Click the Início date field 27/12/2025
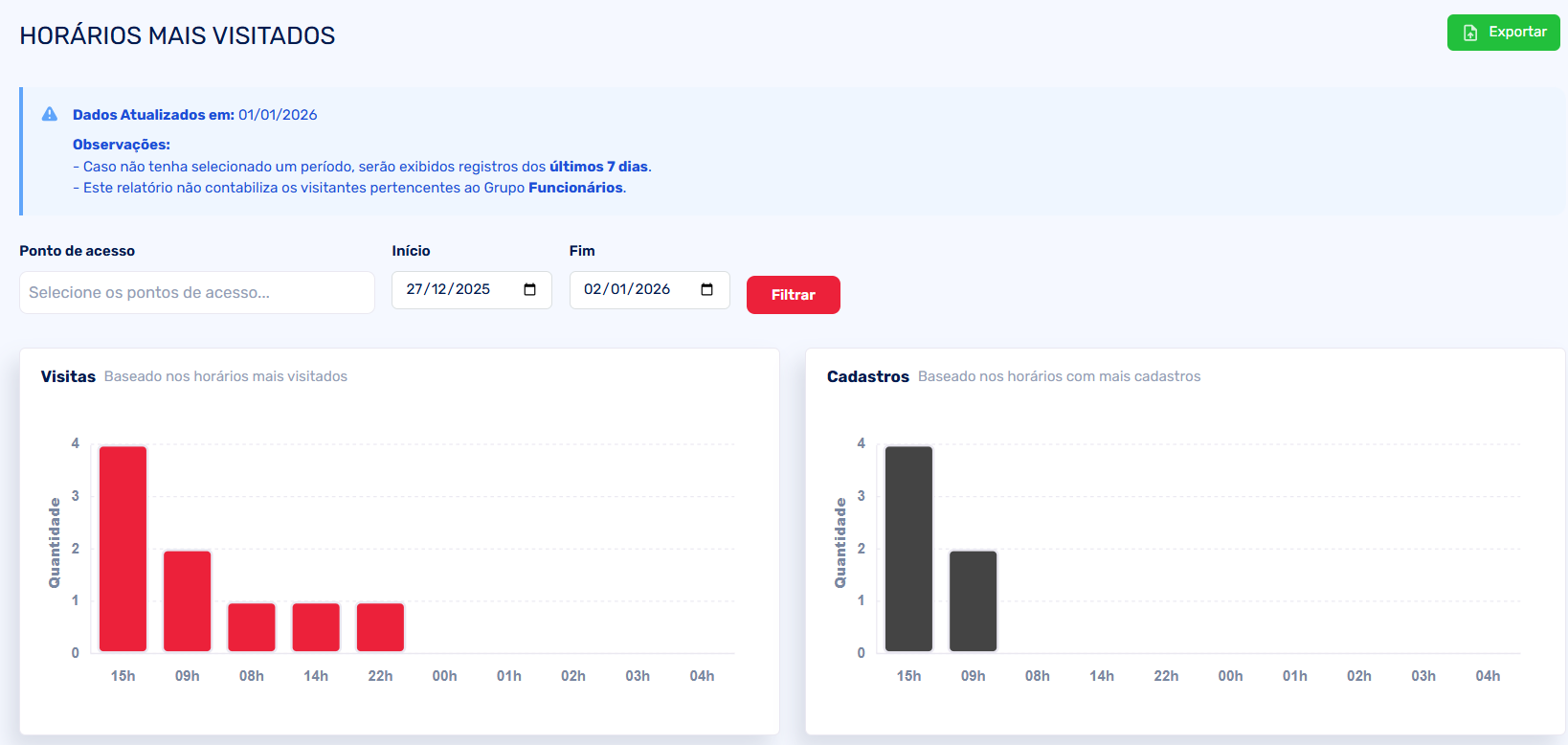This screenshot has height=745, width=1568. [x=448, y=289]
